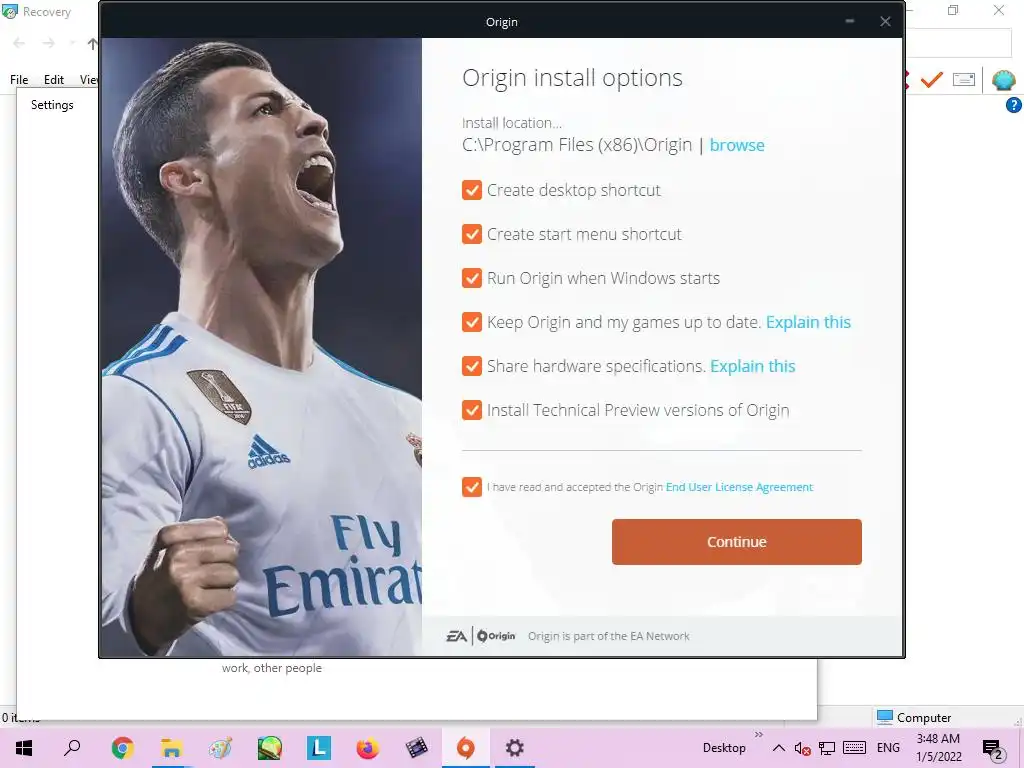
Task: Select the Settings item in Recovery window
Action: 52,104
